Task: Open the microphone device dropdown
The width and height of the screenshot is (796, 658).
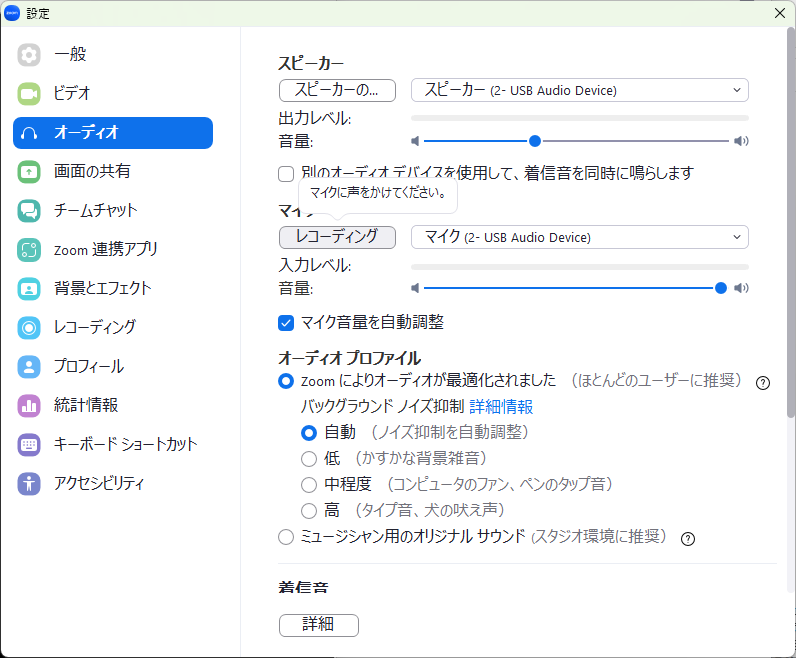Action: pos(580,237)
